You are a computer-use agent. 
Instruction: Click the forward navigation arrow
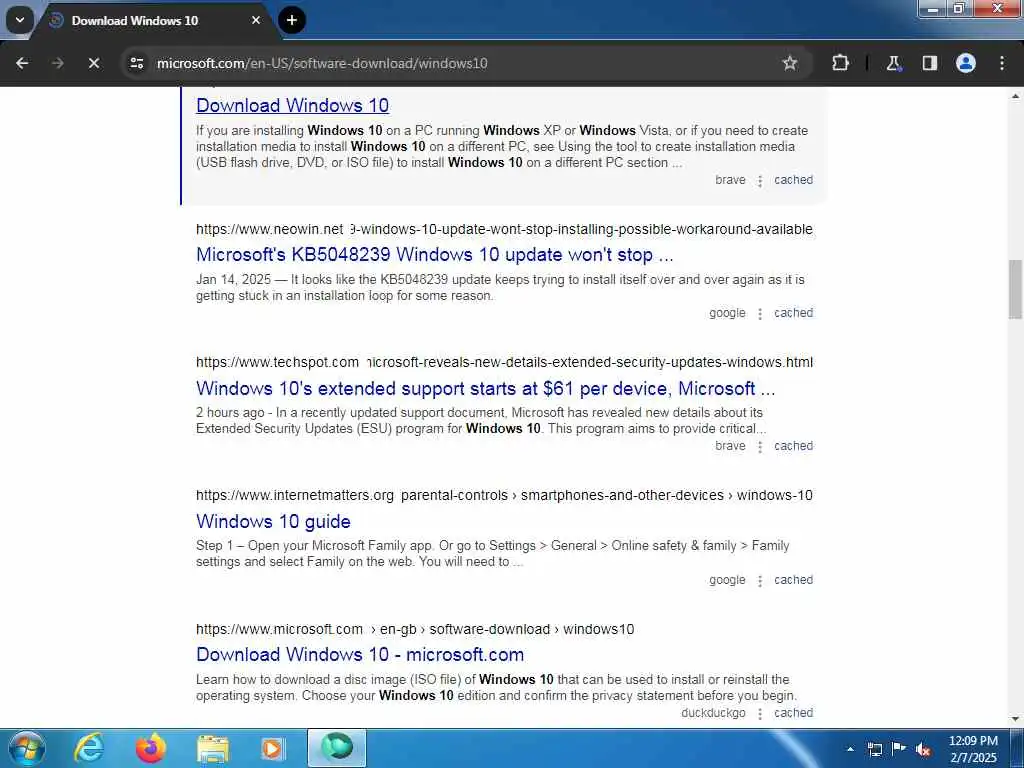pyautogui.click(x=57, y=63)
